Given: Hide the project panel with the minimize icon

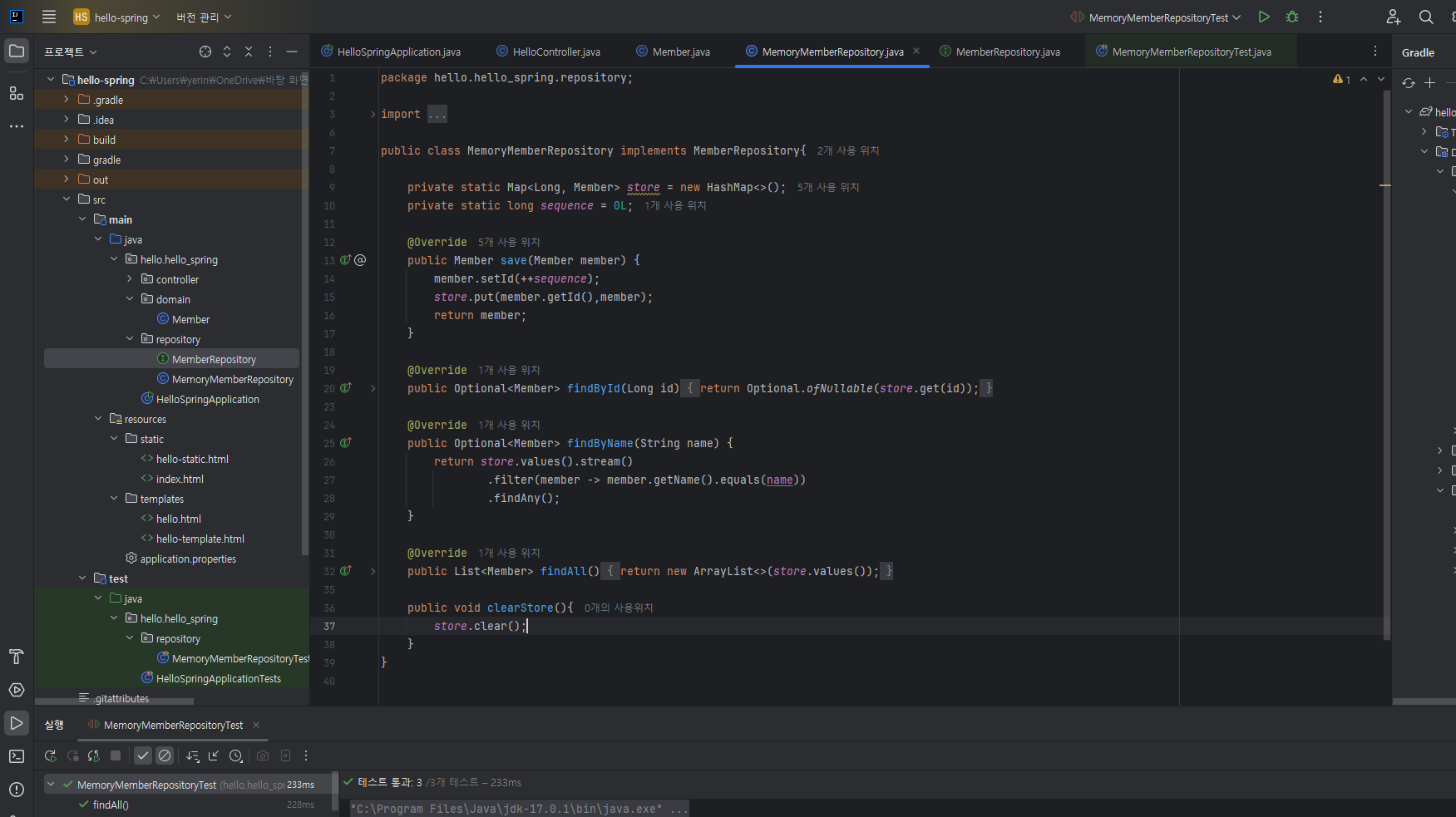Looking at the screenshot, I should pyautogui.click(x=292, y=52).
